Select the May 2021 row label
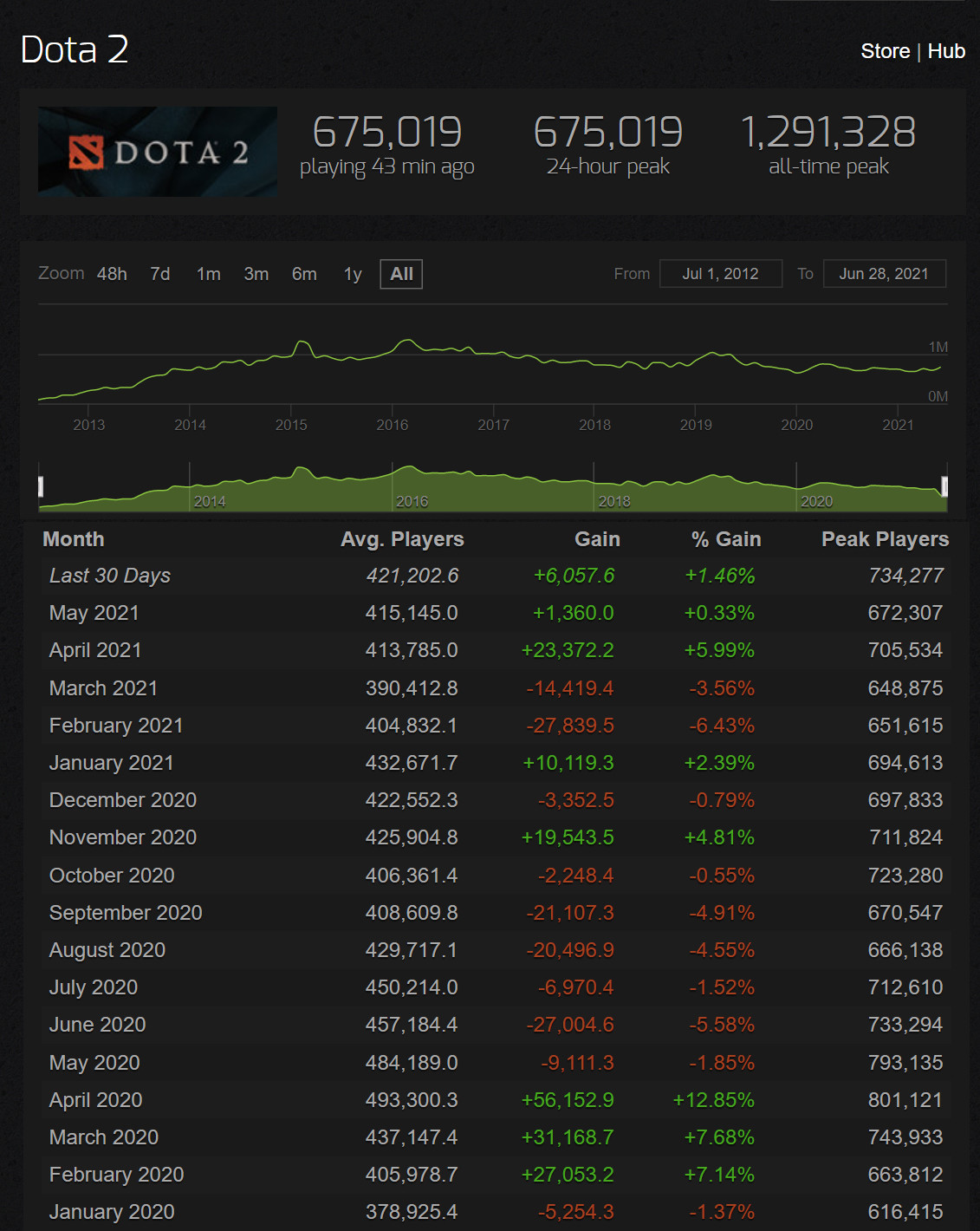980x1231 pixels. click(x=94, y=613)
